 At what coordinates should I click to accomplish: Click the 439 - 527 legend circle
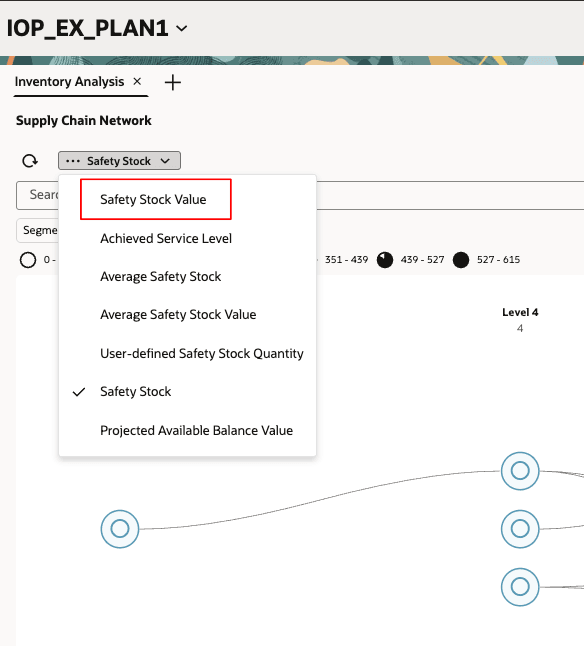coord(385,260)
